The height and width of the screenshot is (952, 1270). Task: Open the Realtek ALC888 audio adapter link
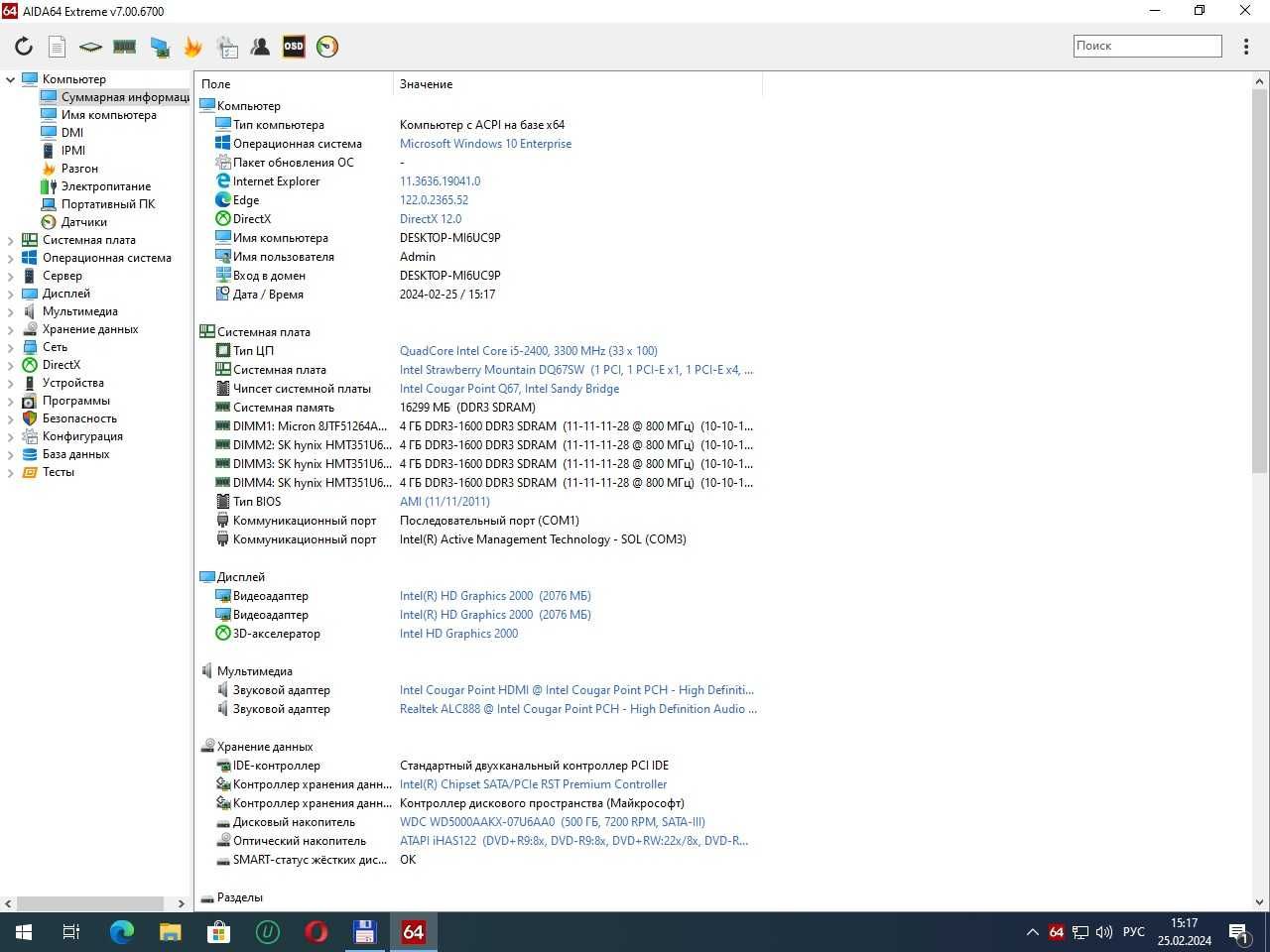point(578,709)
